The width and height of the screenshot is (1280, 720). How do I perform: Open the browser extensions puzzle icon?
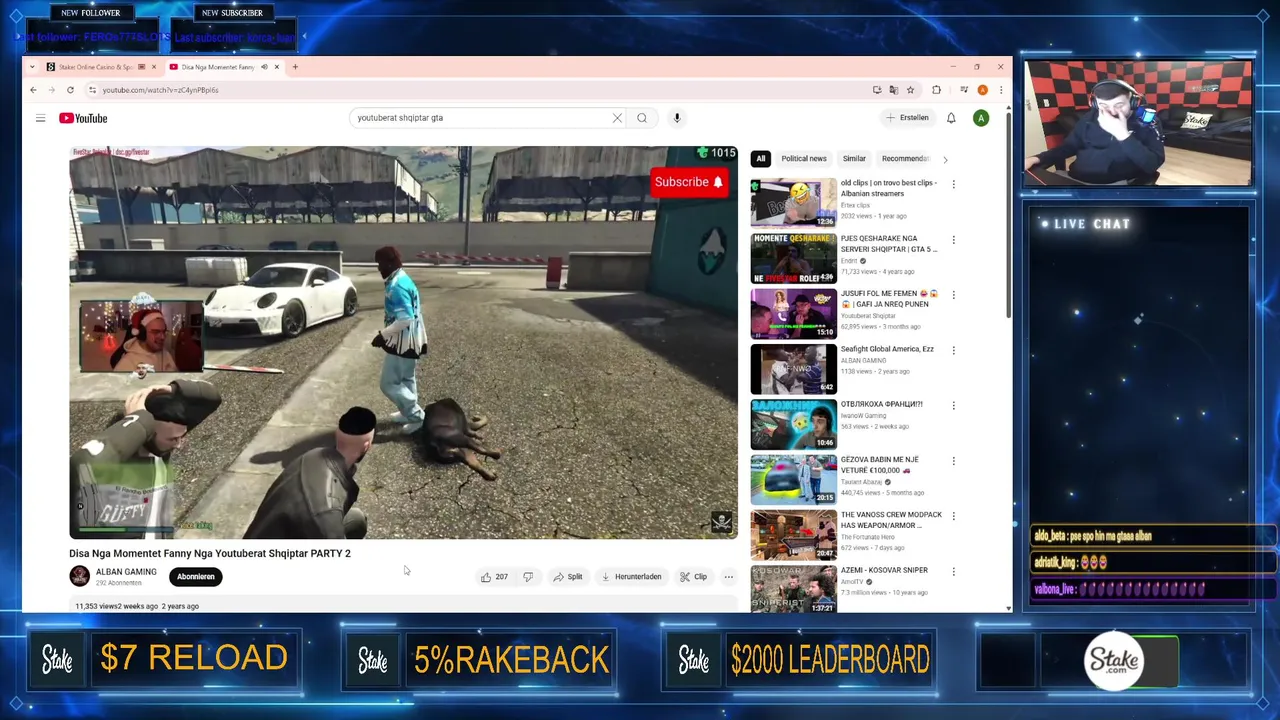tap(936, 90)
